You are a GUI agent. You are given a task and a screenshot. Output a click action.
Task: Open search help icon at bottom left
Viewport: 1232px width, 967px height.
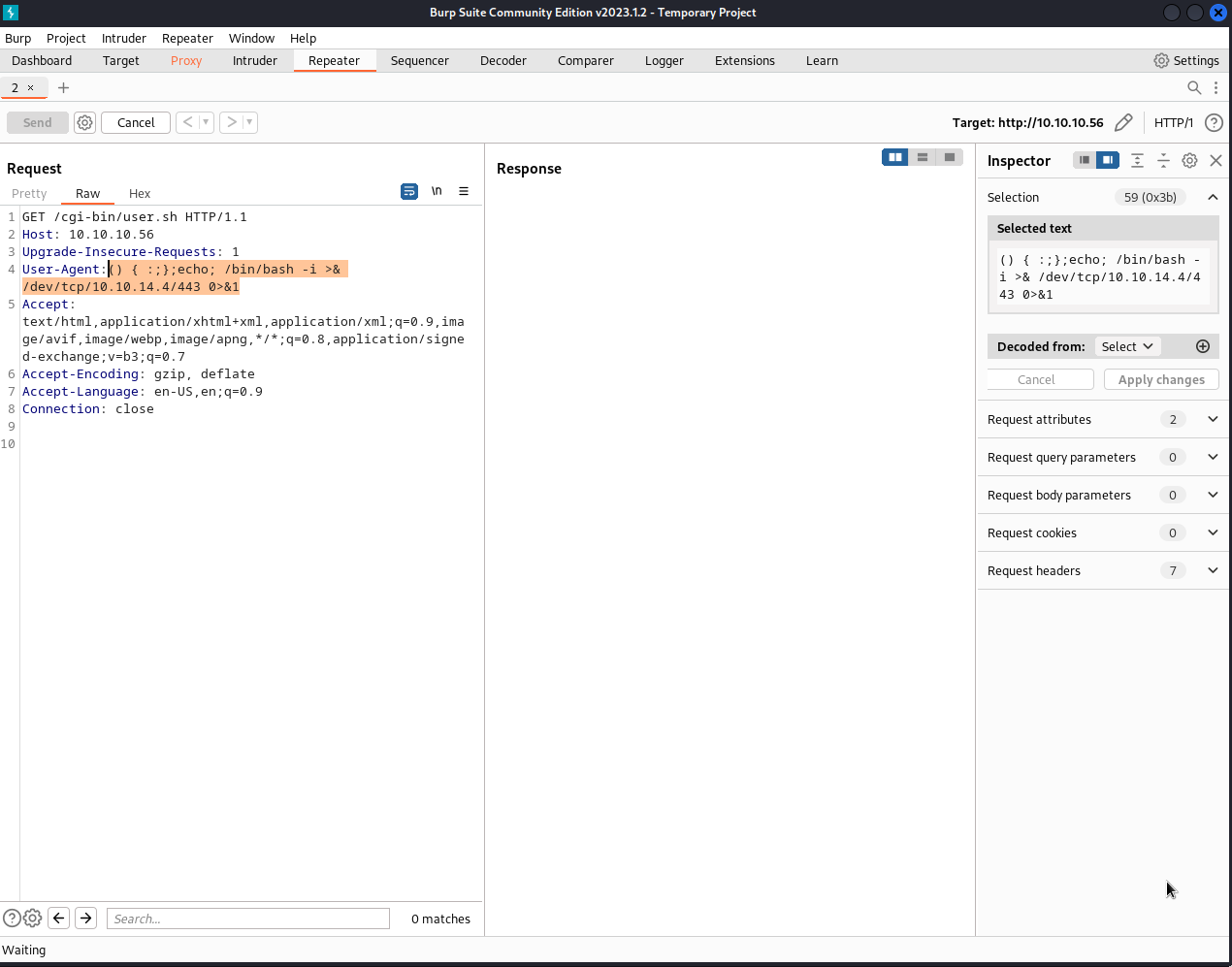coord(12,918)
